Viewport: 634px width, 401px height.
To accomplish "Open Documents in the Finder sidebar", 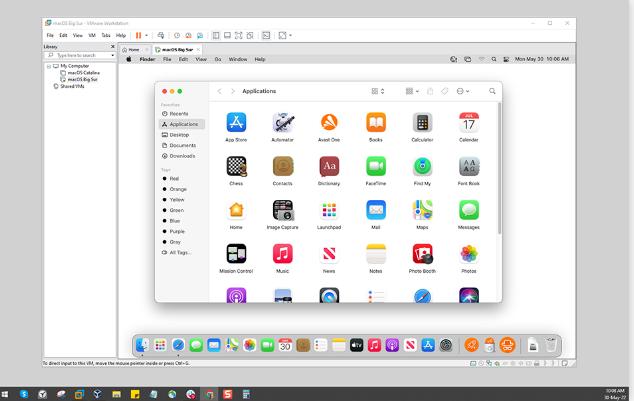I will pos(182,146).
